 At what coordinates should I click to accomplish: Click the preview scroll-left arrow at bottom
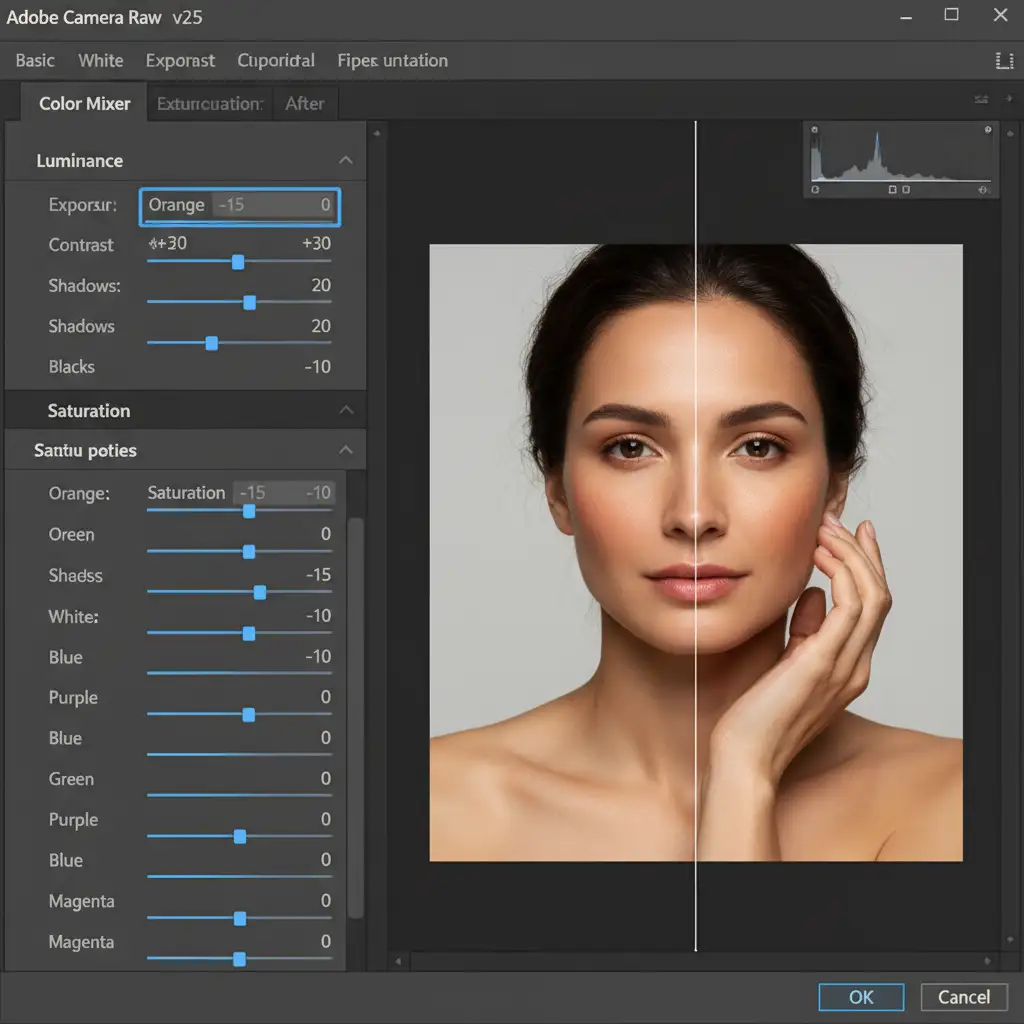point(399,963)
